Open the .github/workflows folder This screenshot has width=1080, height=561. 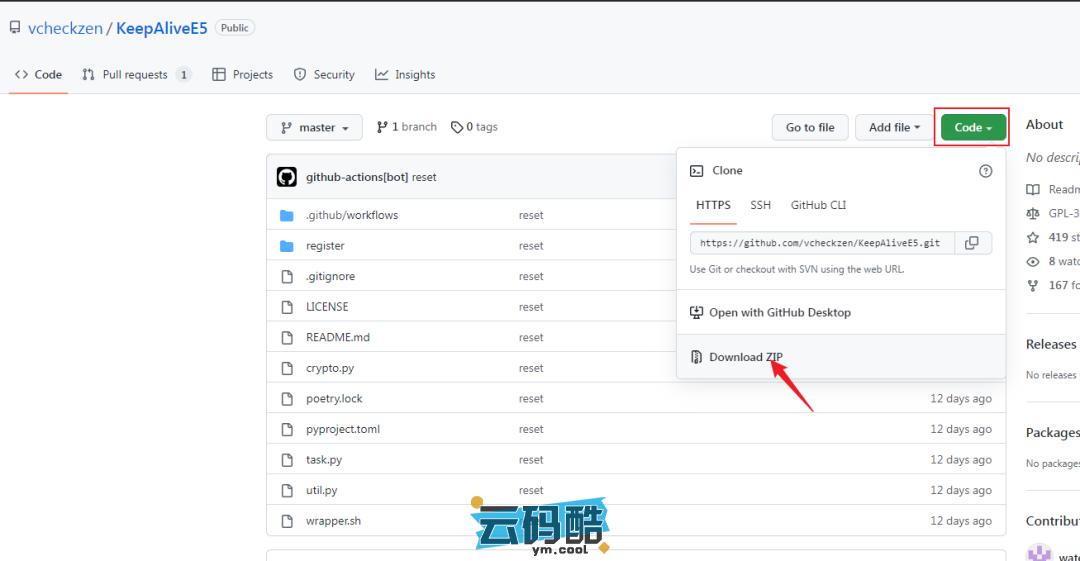click(352, 215)
